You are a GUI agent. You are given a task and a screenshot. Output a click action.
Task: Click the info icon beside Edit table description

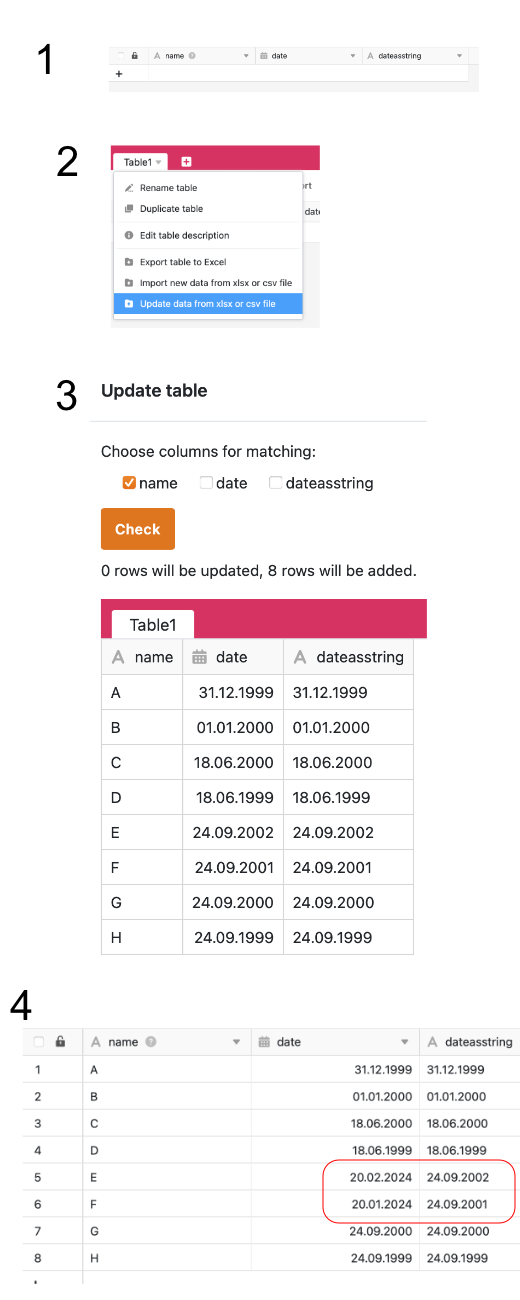tap(128, 236)
